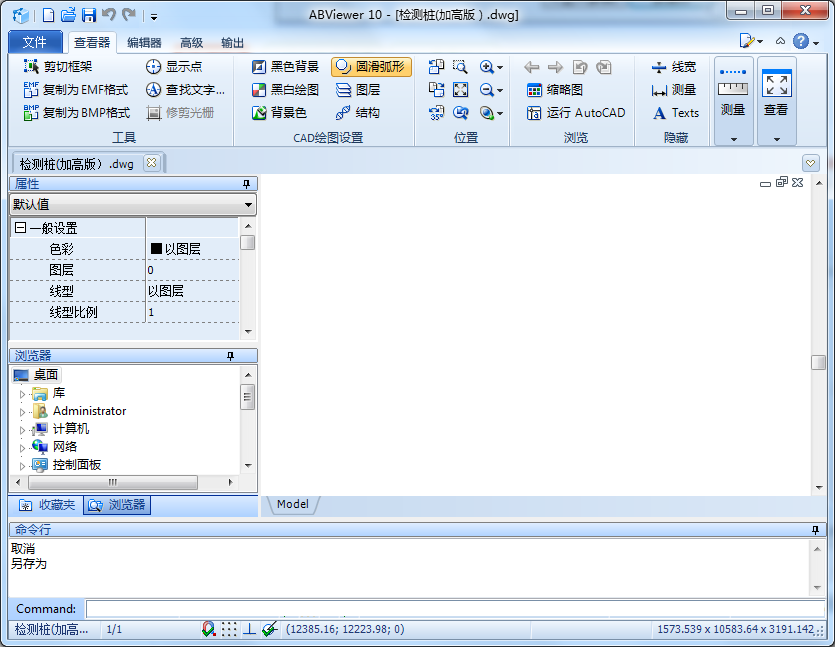835x647 pixels.
Task: Open the quick access toolbar customize dropdown
Action: tap(154, 17)
